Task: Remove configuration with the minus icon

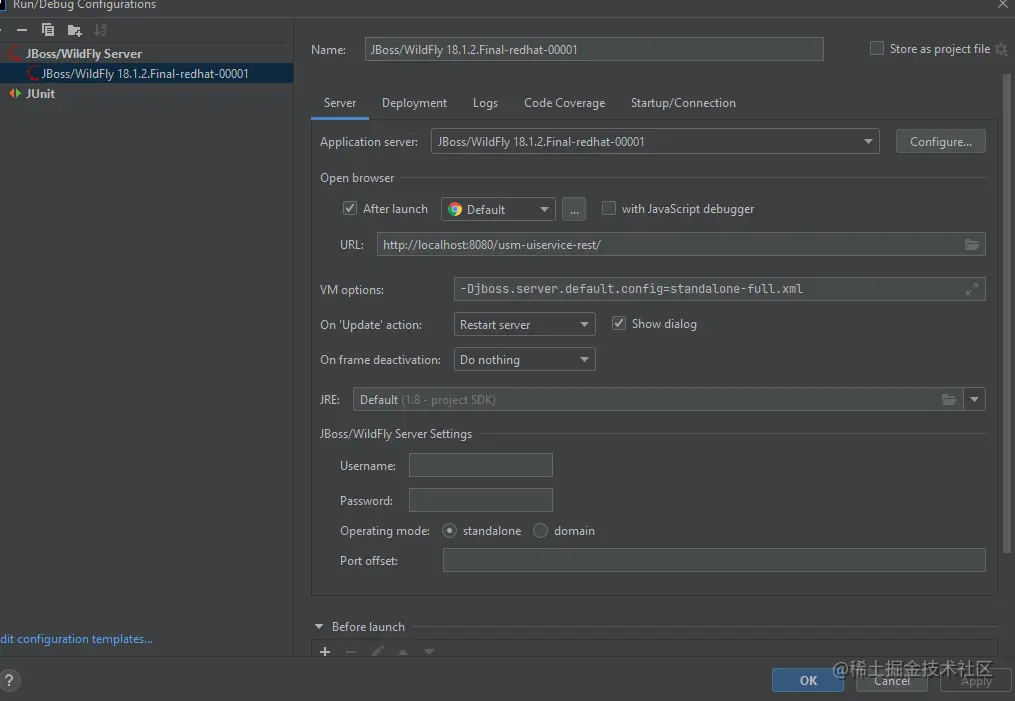Action: click(22, 30)
